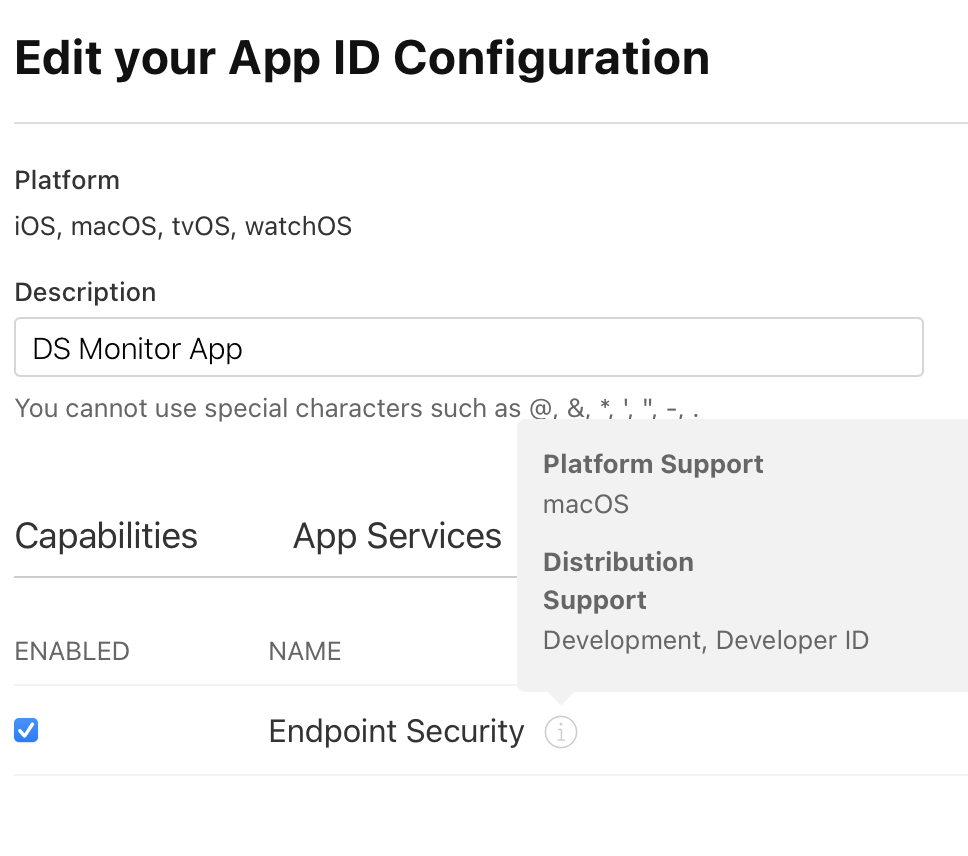
Task: Click the Description field containing DS Monitor App
Action: (468, 348)
